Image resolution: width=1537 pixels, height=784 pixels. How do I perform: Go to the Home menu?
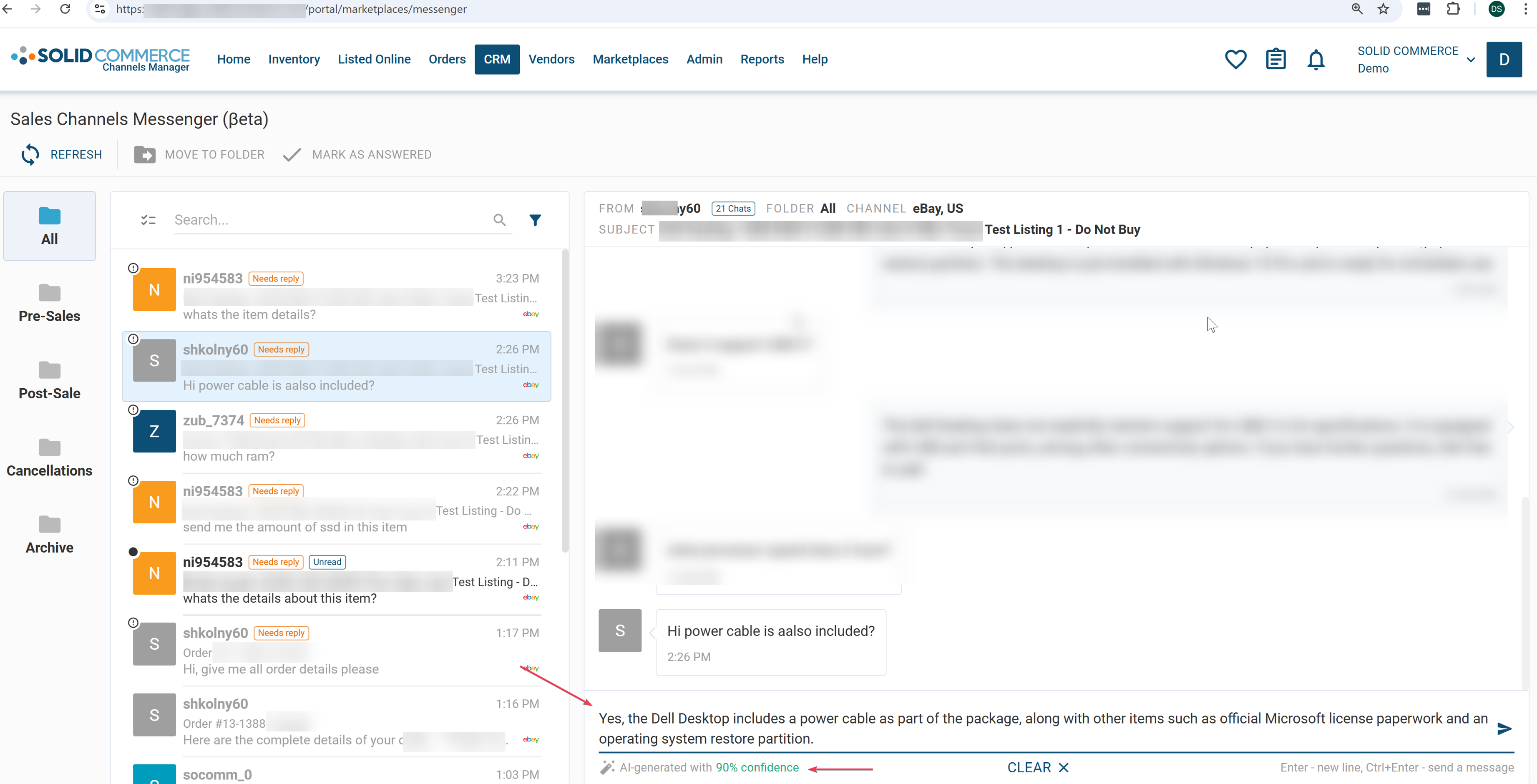pyautogui.click(x=233, y=59)
